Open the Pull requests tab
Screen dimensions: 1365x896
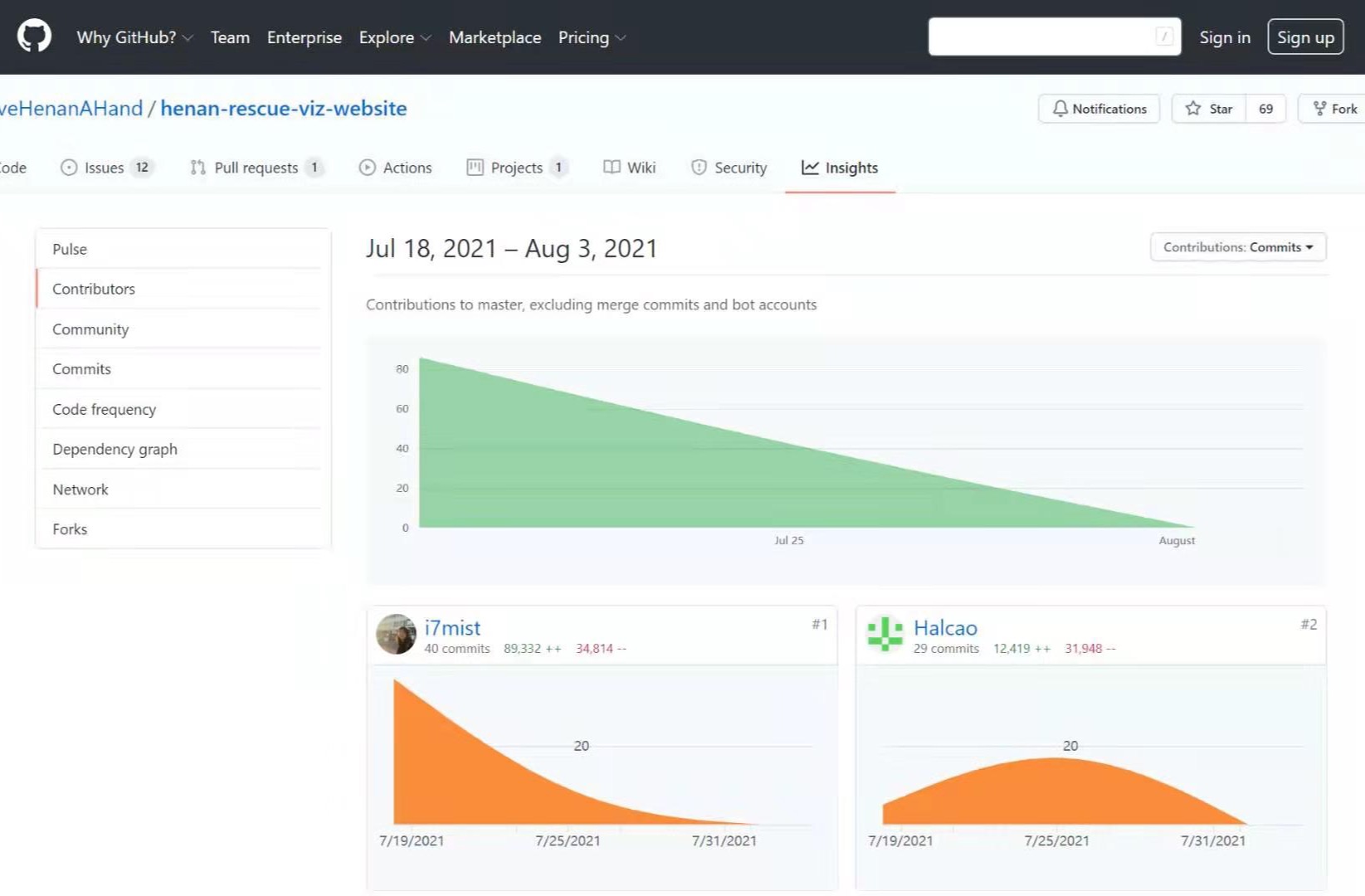(x=256, y=168)
